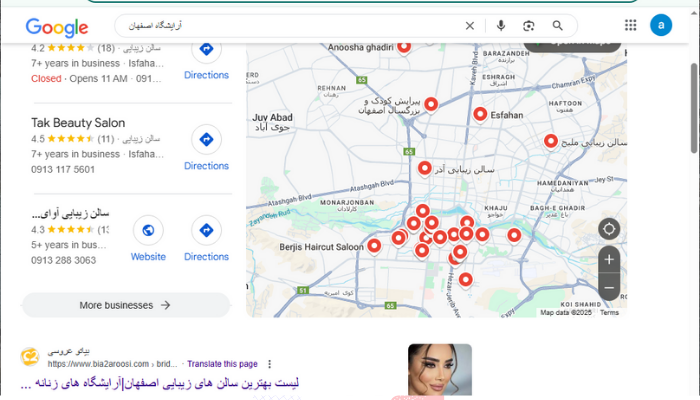Open the woman portrait result thumbnail
This screenshot has width=700, height=400.
click(440, 370)
